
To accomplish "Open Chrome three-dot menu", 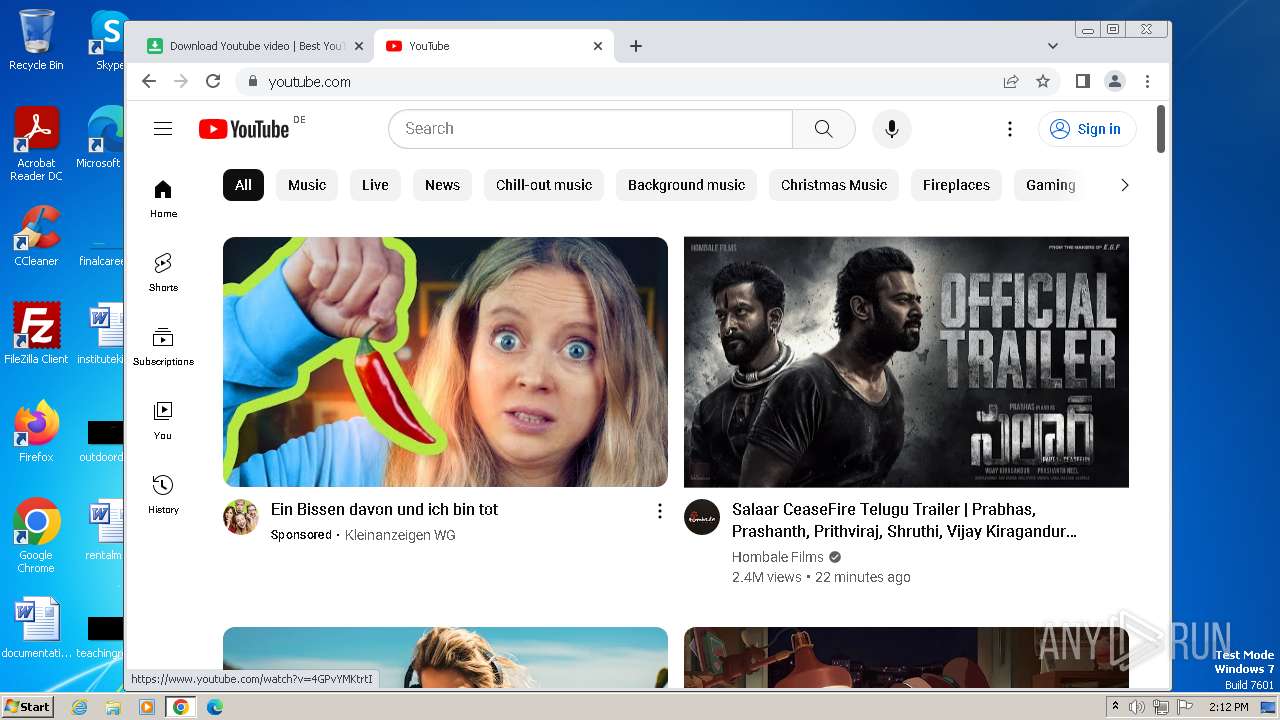I will (x=1147, y=82).
